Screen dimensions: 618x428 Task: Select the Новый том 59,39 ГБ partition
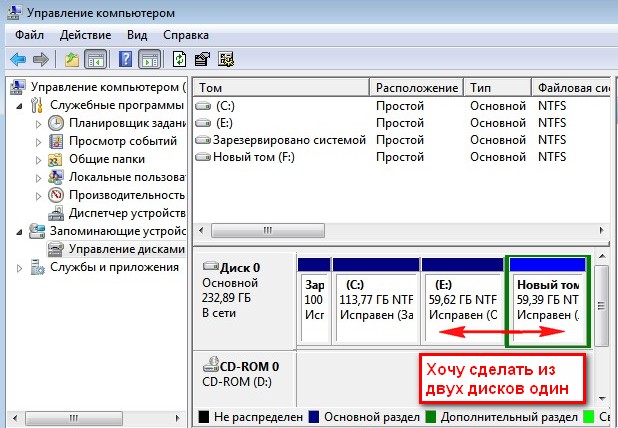tap(547, 302)
